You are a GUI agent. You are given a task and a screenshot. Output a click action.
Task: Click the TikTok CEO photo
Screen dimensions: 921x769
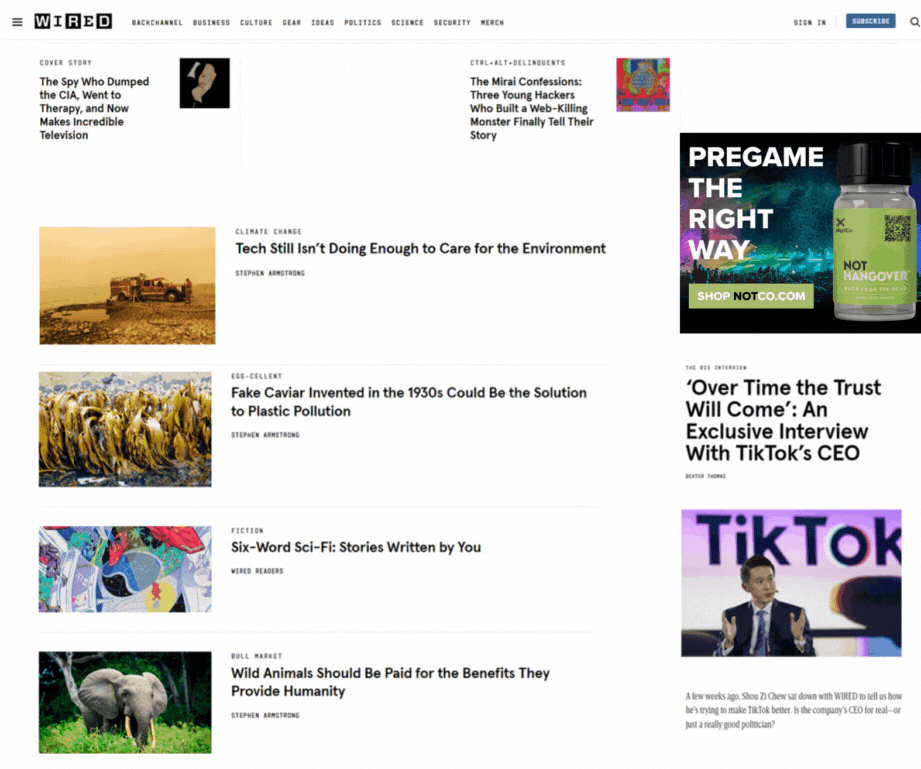click(x=791, y=583)
